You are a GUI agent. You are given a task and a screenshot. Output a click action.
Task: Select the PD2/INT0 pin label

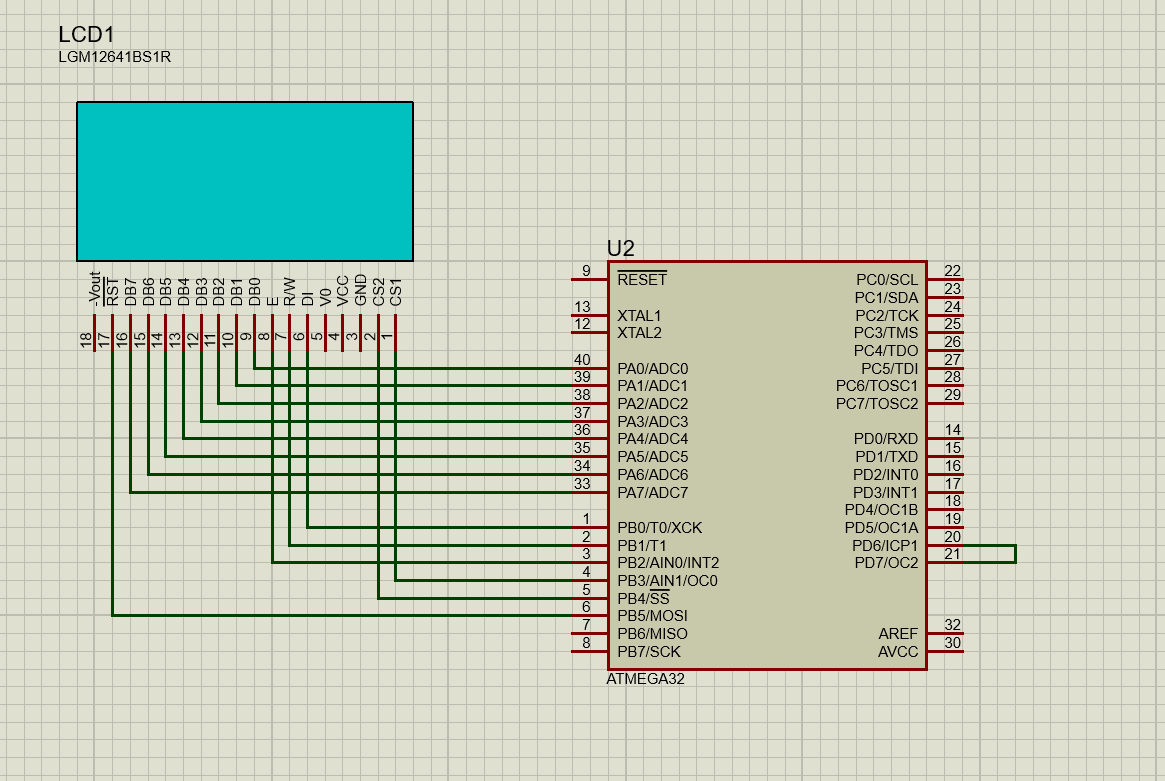(x=886, y=474)
